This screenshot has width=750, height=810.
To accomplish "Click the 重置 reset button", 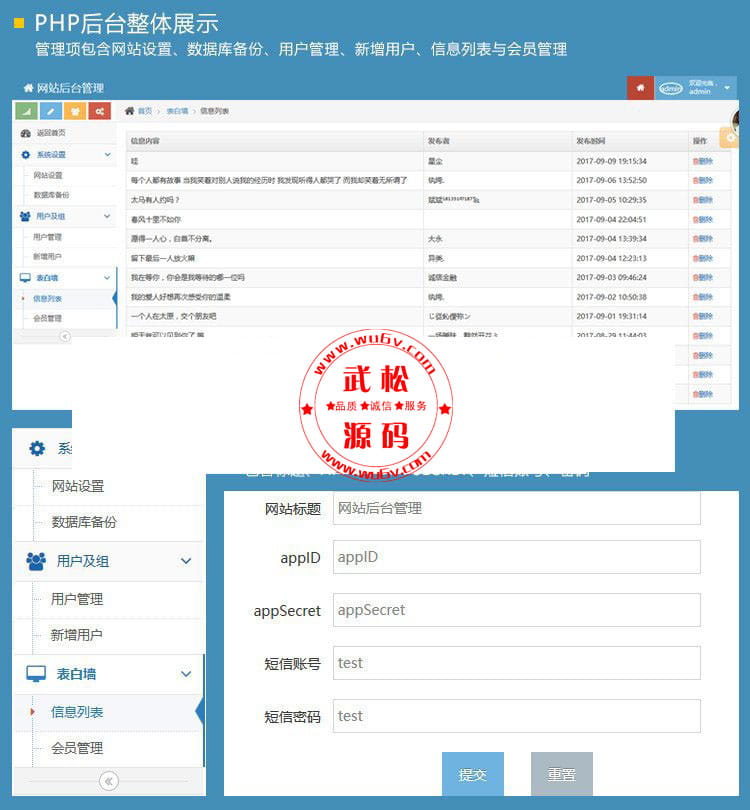I will pyautogui.click(x=561, y=774).
